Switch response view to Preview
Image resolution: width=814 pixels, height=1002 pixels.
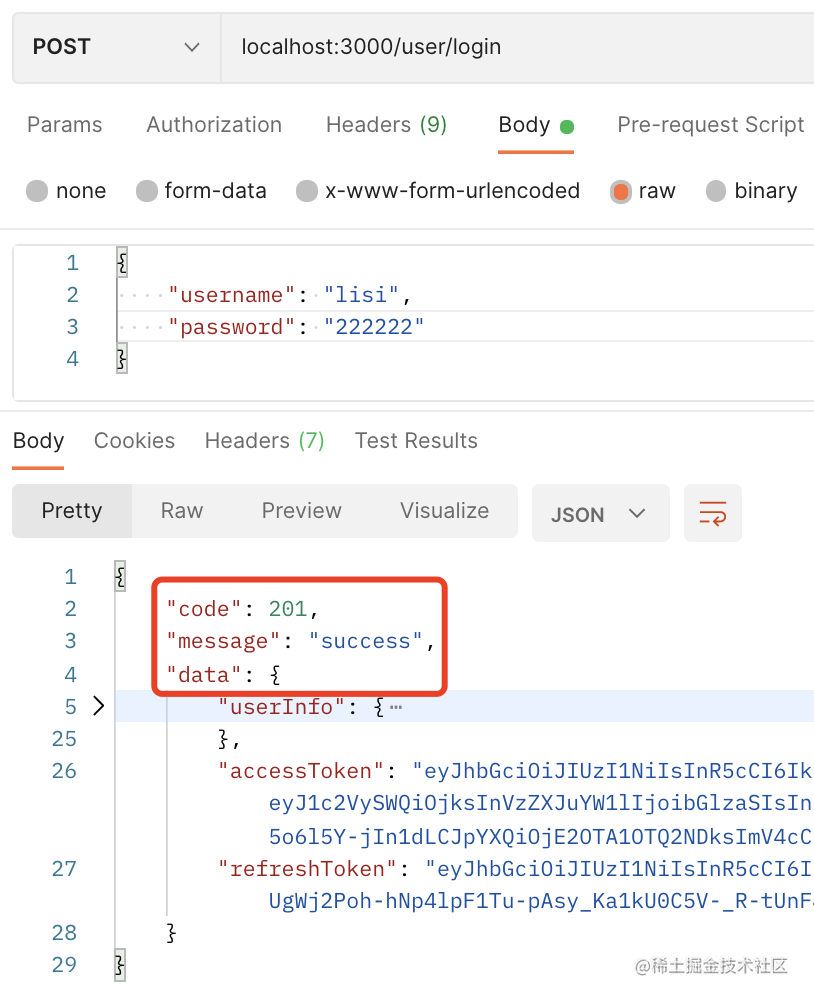coord(301,511)
